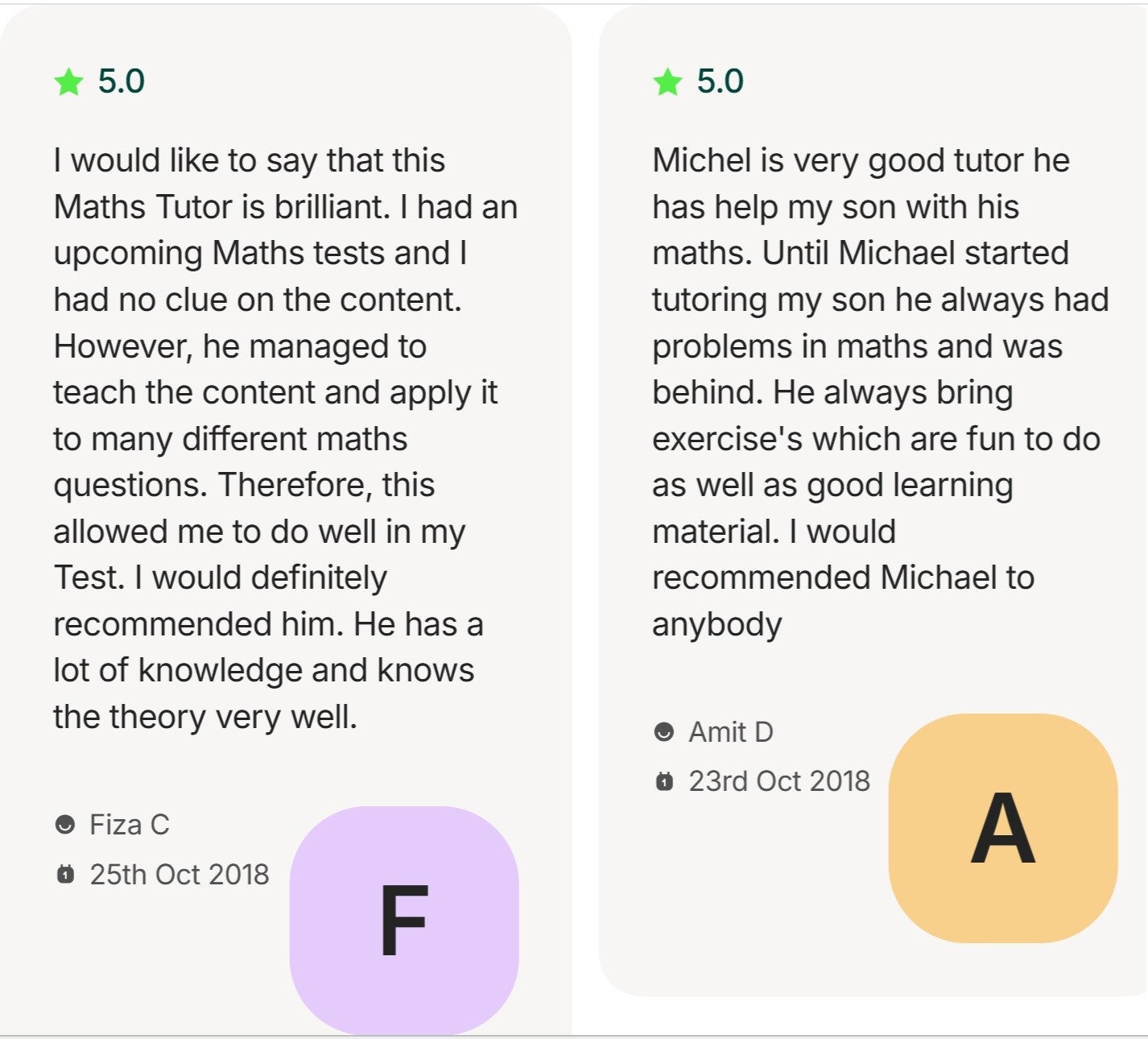
Task: Click "exercise's which are fun to do" line
Action: coord(876,439)
